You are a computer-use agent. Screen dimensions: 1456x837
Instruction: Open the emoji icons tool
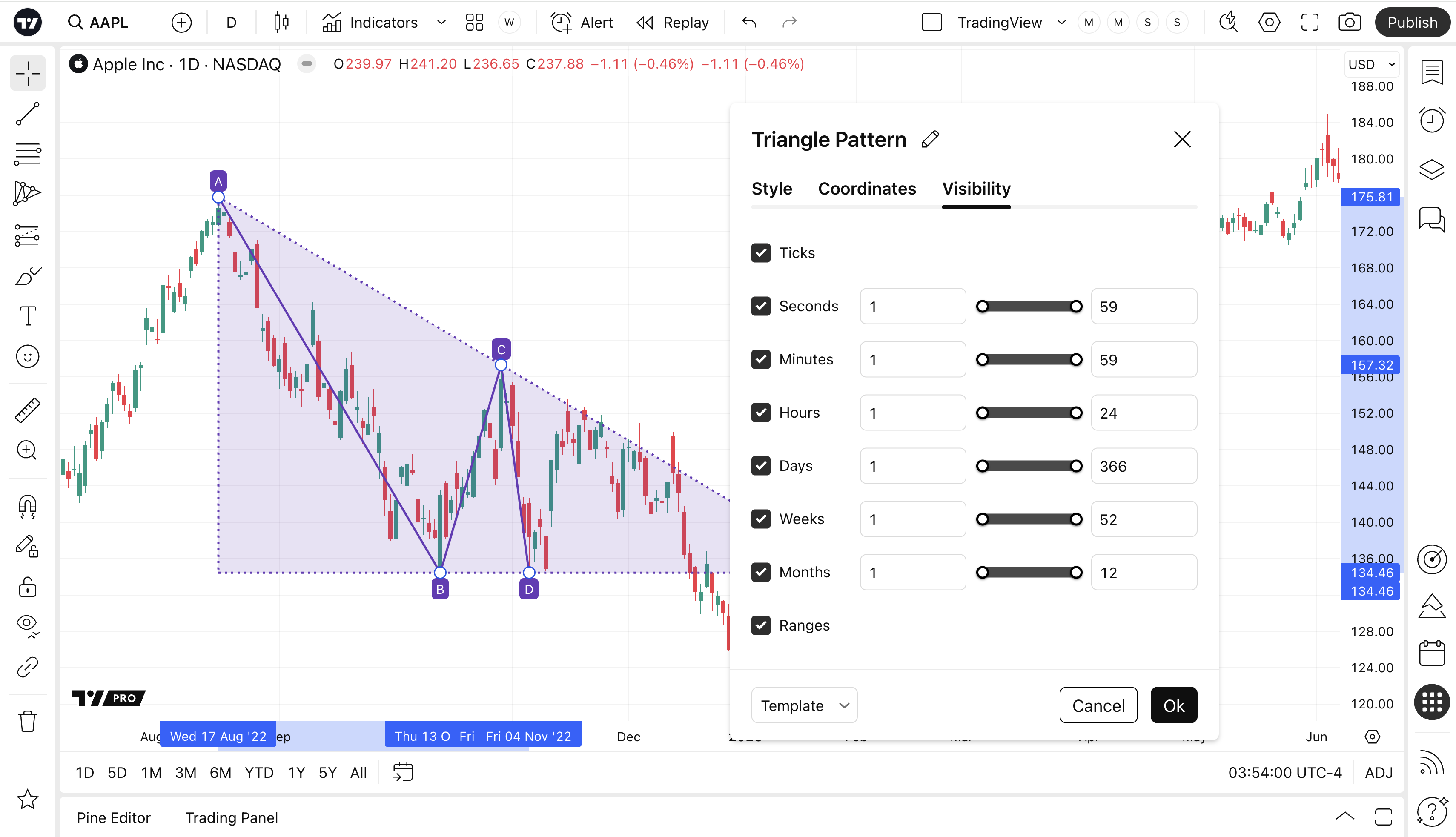tap(27, 356)
